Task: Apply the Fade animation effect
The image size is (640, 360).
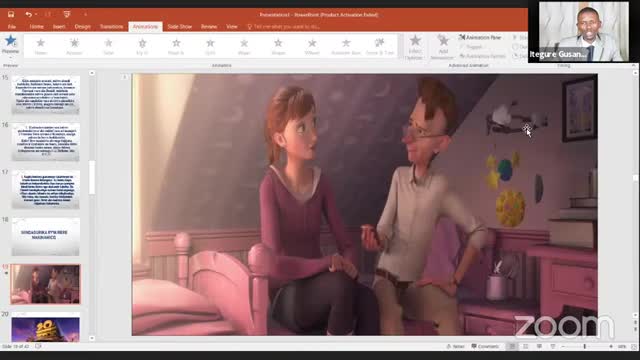Action: (109, 46)
